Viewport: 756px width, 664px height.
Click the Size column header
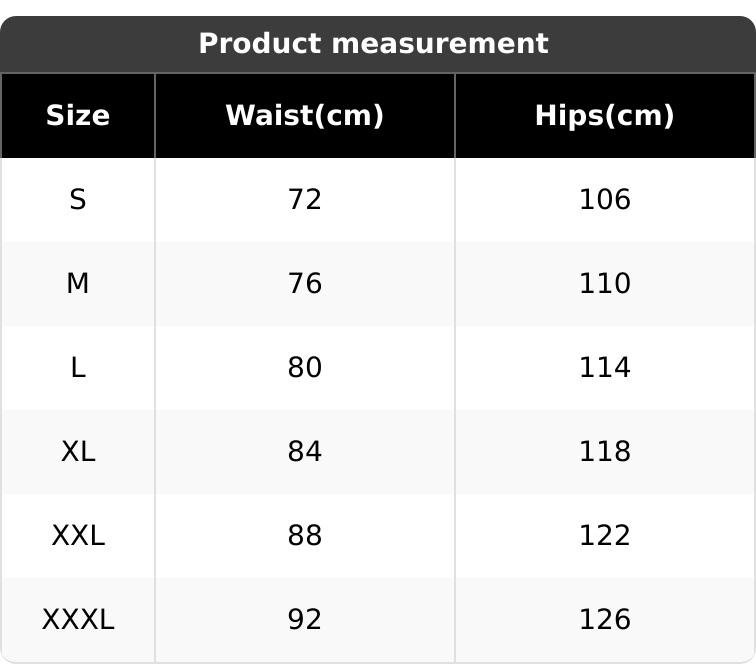click(x=78, y=116)
